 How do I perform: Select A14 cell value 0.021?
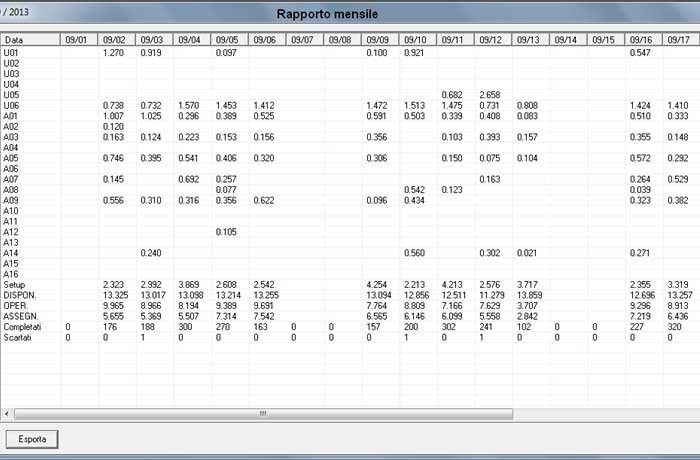click(x=527, y=253)
